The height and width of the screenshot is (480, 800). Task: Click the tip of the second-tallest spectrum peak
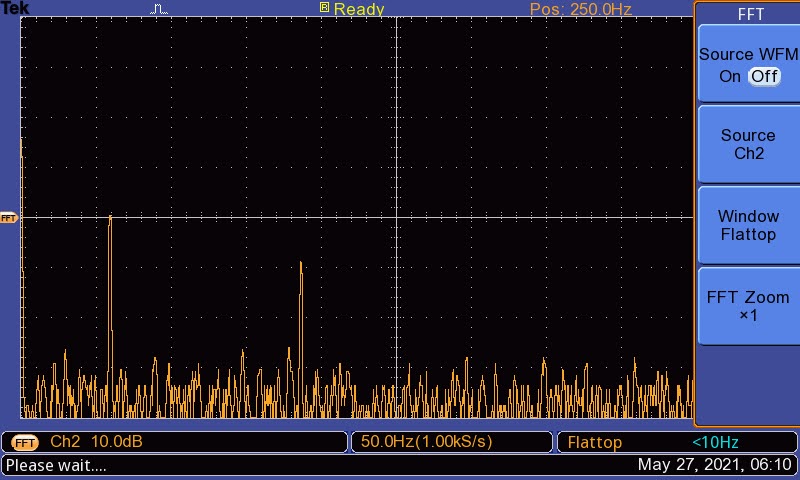301,264
